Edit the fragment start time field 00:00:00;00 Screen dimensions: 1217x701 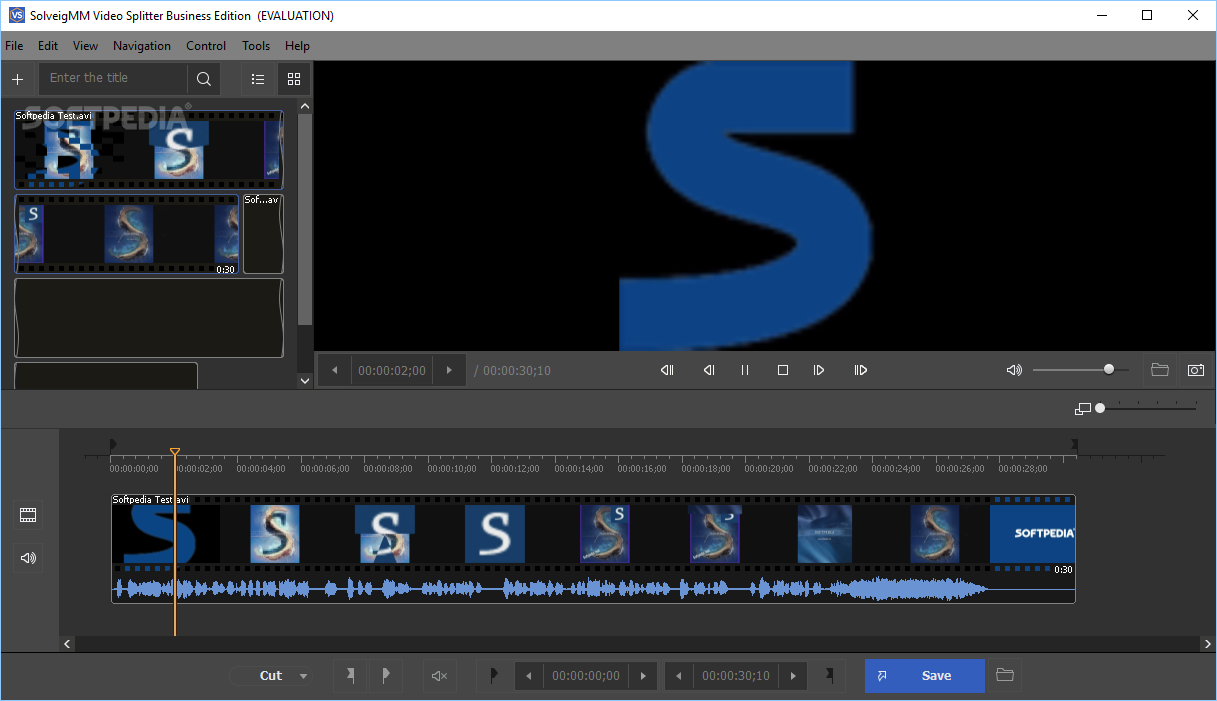(x=587, y=676)
